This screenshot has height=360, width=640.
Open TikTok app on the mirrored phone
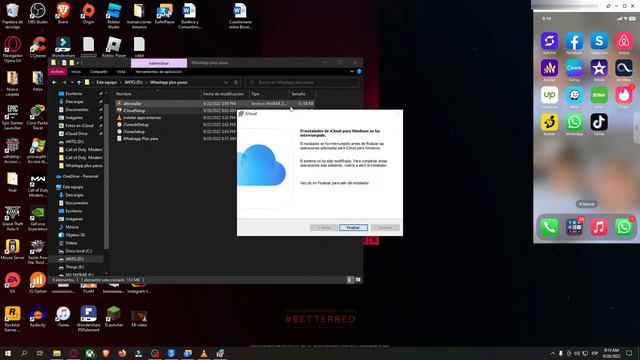coord(599,122)
